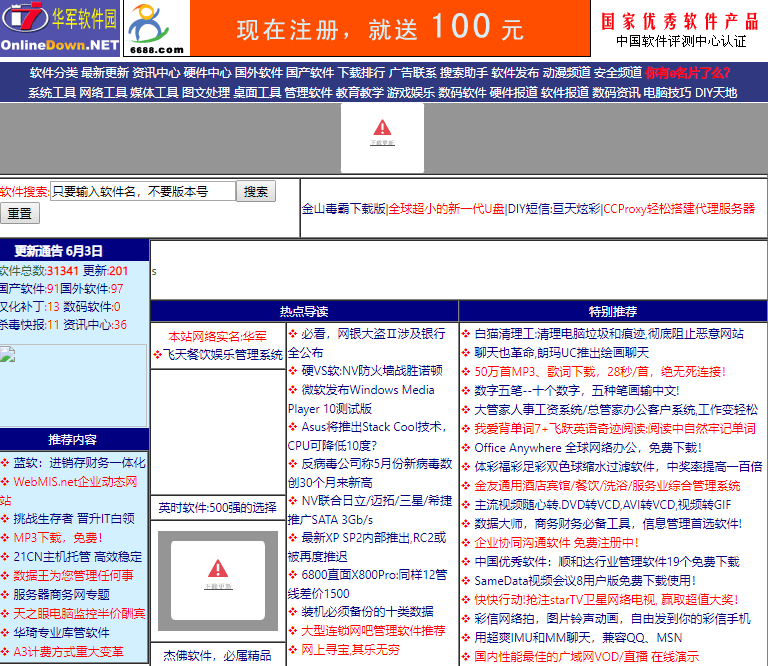Screen dimensions: 768x666
Task: Open 图文处理 category link
Action: (x=206, y=93)
